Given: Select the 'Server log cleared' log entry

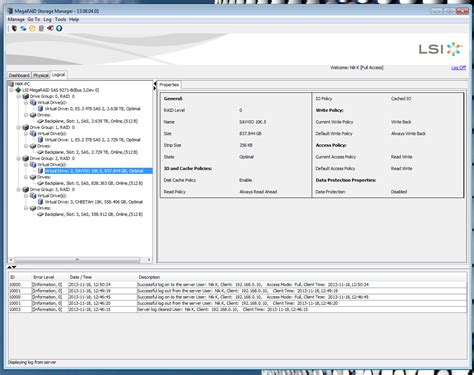Looking at the screenshot, I should 237,309.
